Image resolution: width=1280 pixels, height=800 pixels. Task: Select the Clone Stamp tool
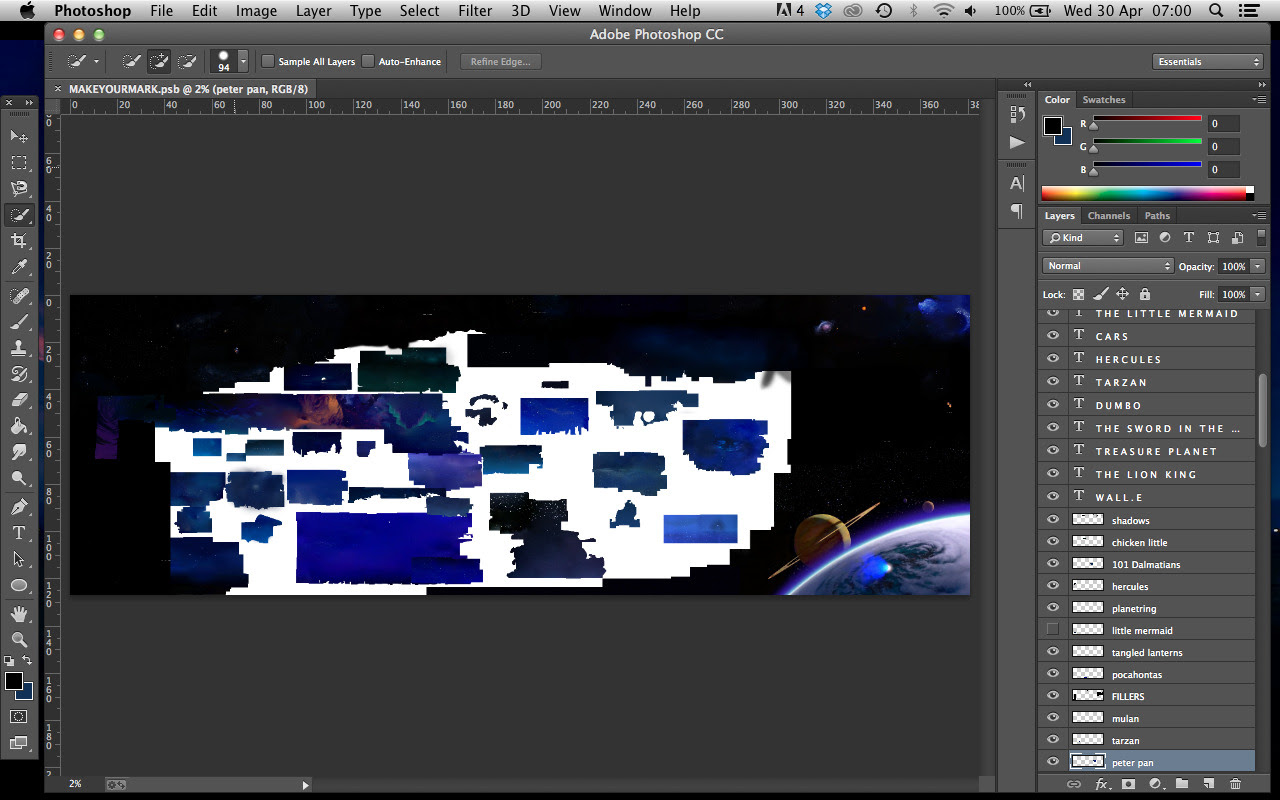19,348
